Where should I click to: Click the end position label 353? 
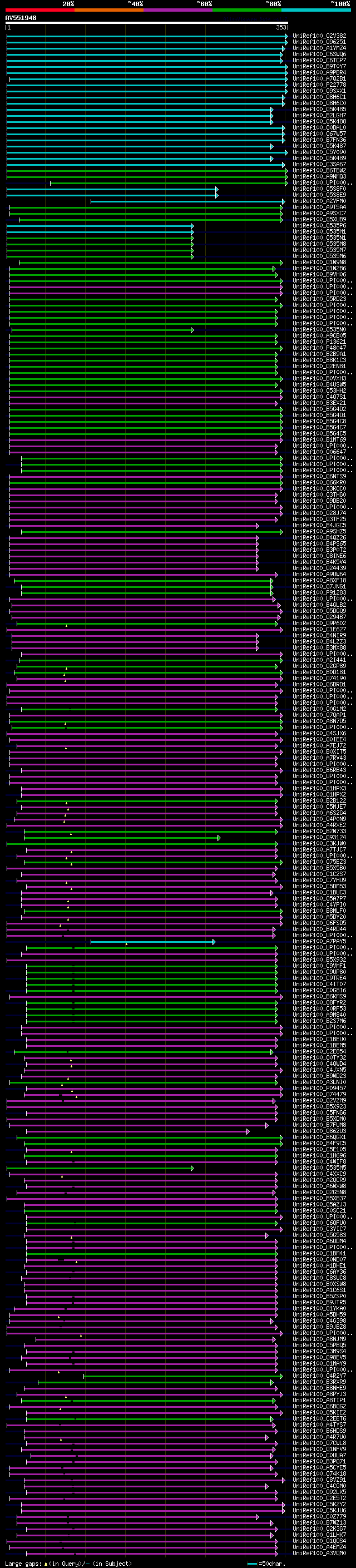(281, 27)
